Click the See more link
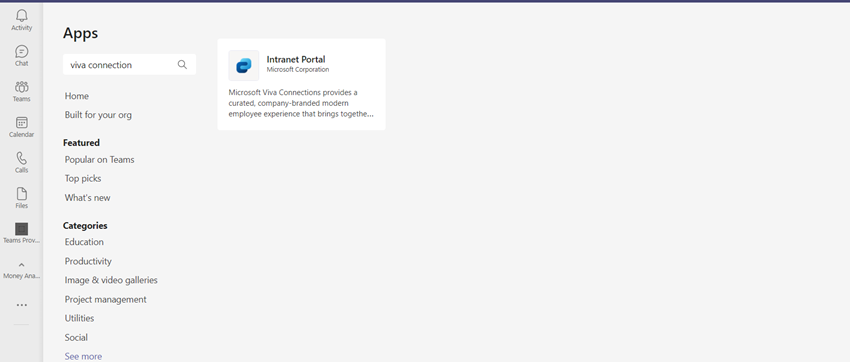 [83, 356]
